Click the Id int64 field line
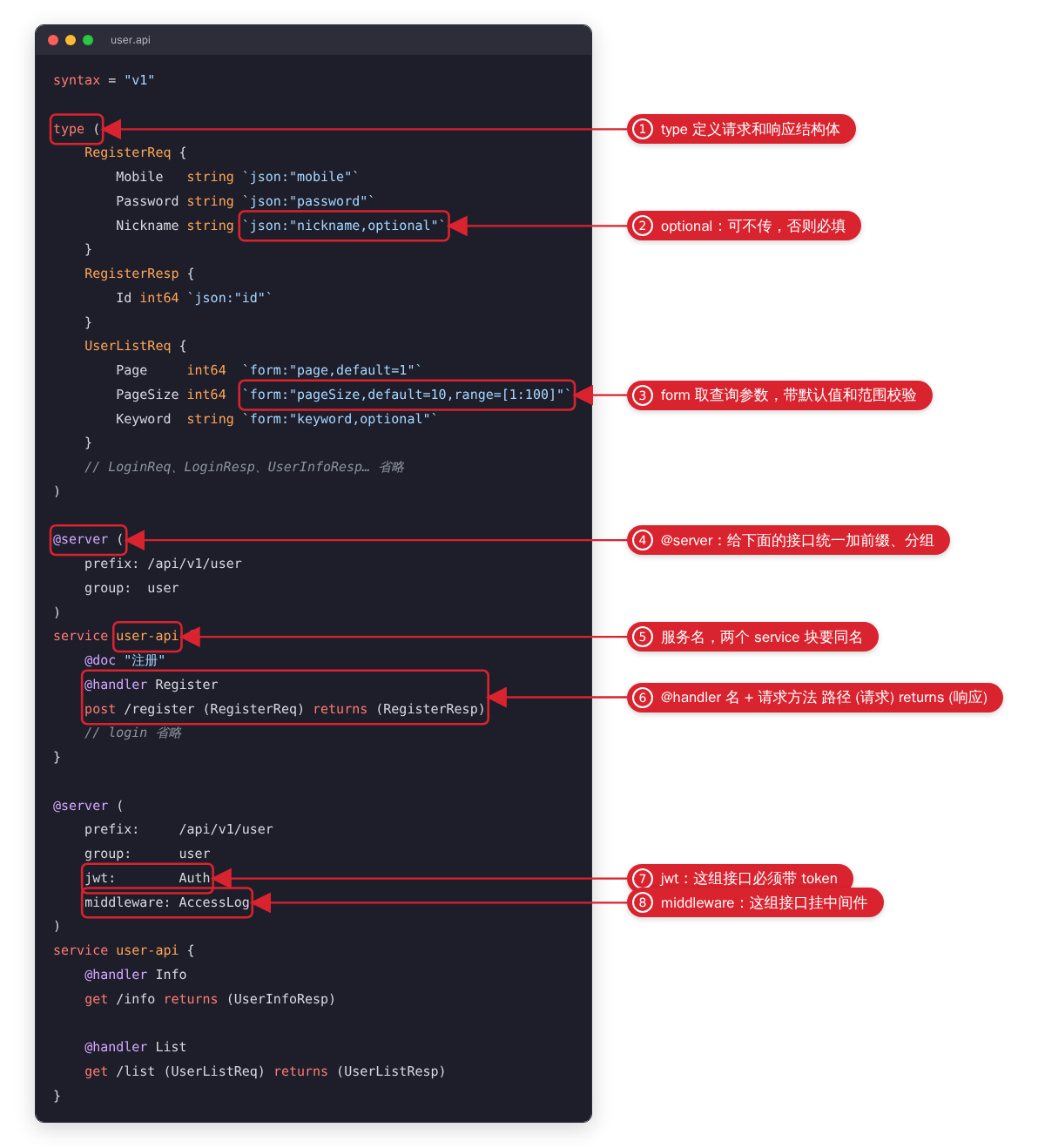Image resolution: width=1045 pixels, height=1148 pixels. 194,298
